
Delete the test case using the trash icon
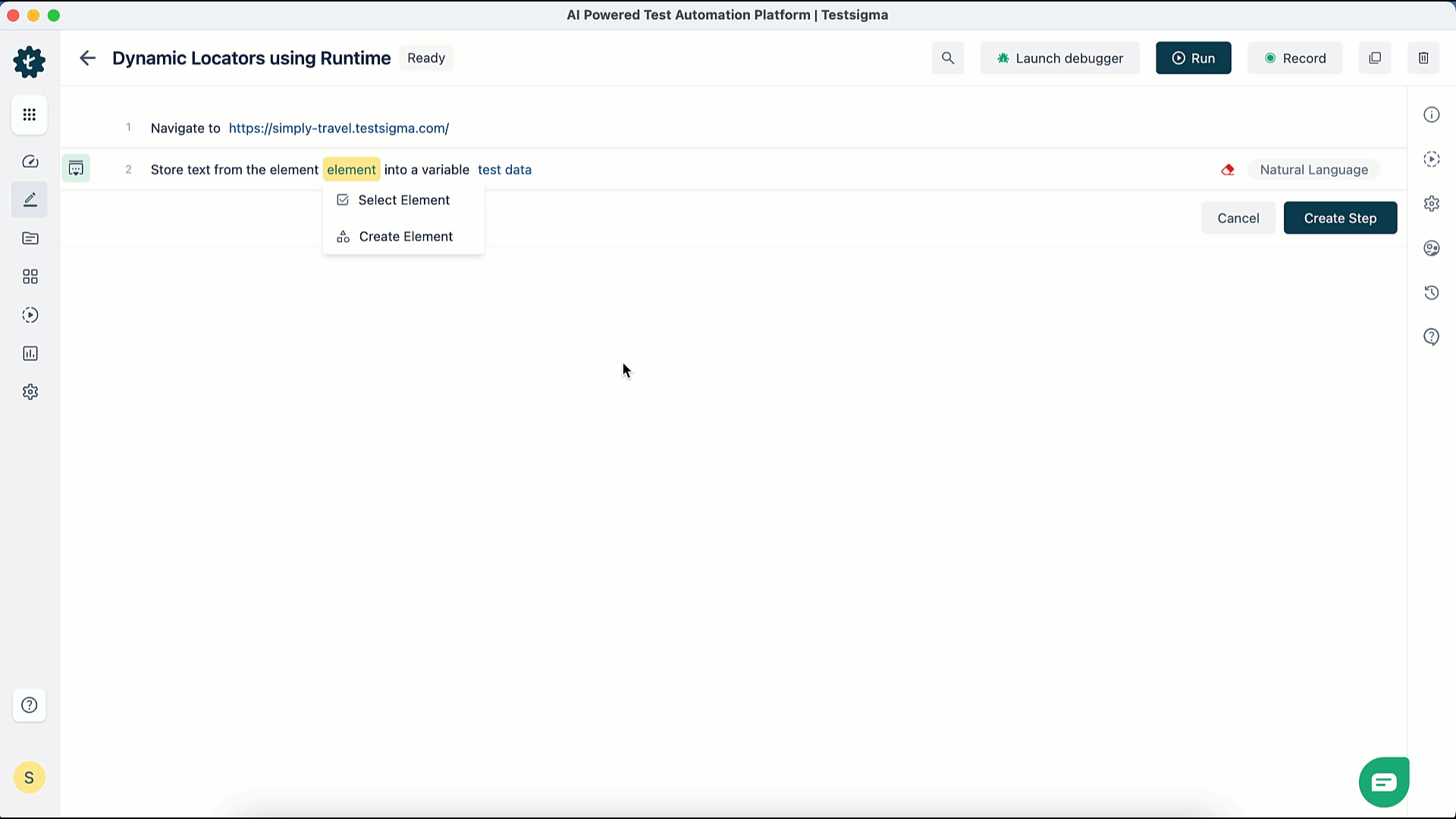(1423, 58)
